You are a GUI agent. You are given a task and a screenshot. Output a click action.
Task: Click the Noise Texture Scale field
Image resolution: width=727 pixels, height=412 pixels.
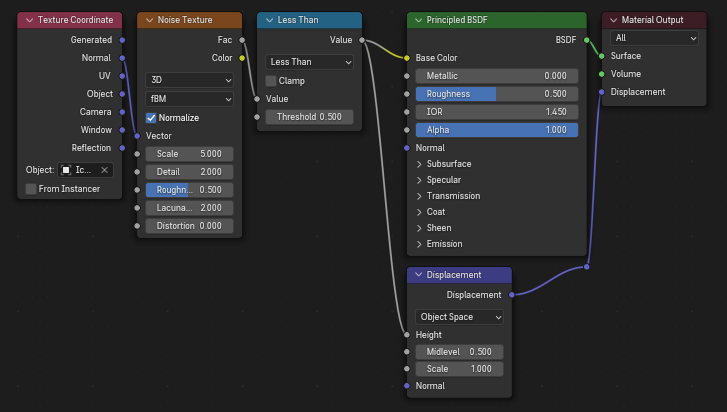[x=189, y=154]
